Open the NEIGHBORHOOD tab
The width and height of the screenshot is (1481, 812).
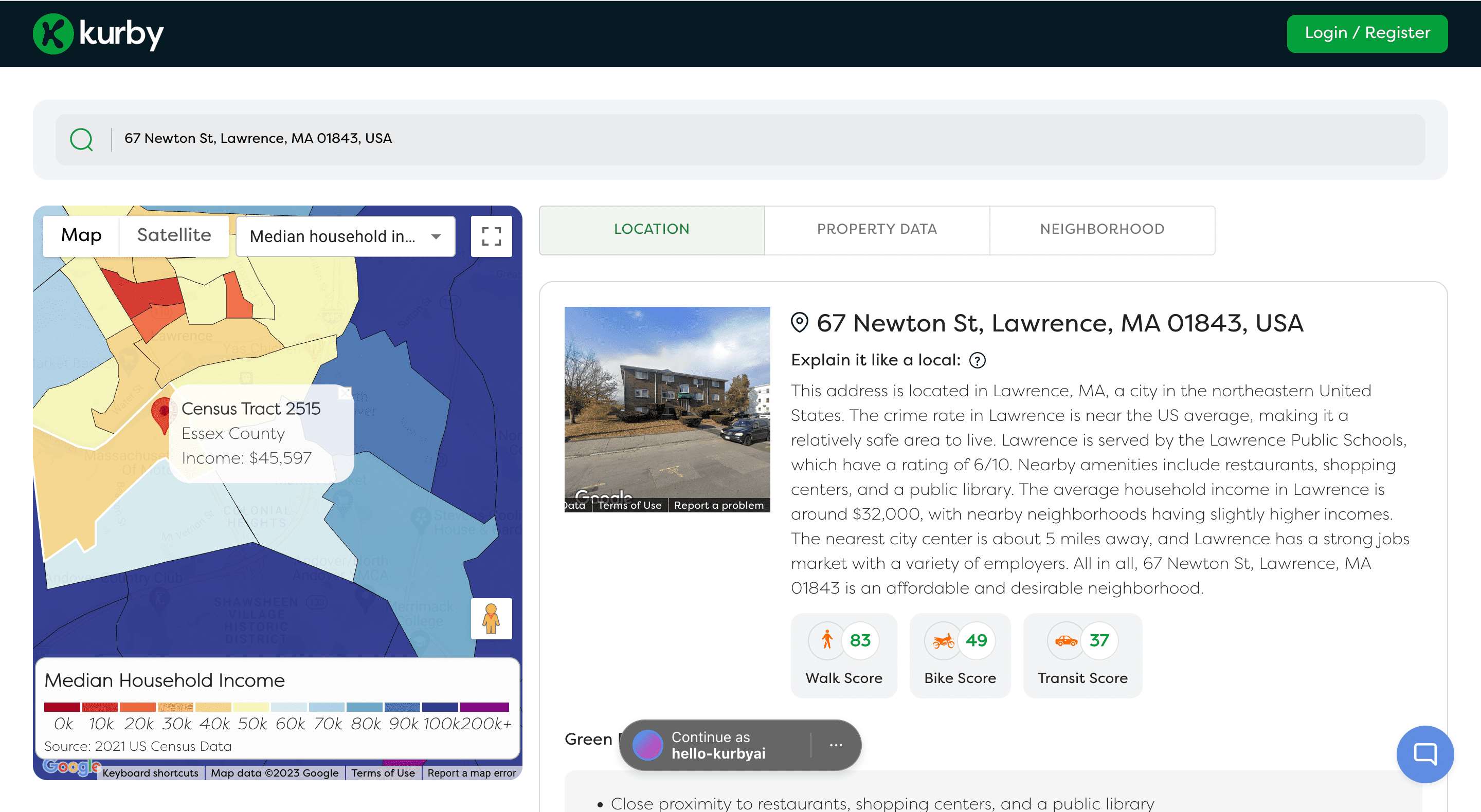[1101, 229]
